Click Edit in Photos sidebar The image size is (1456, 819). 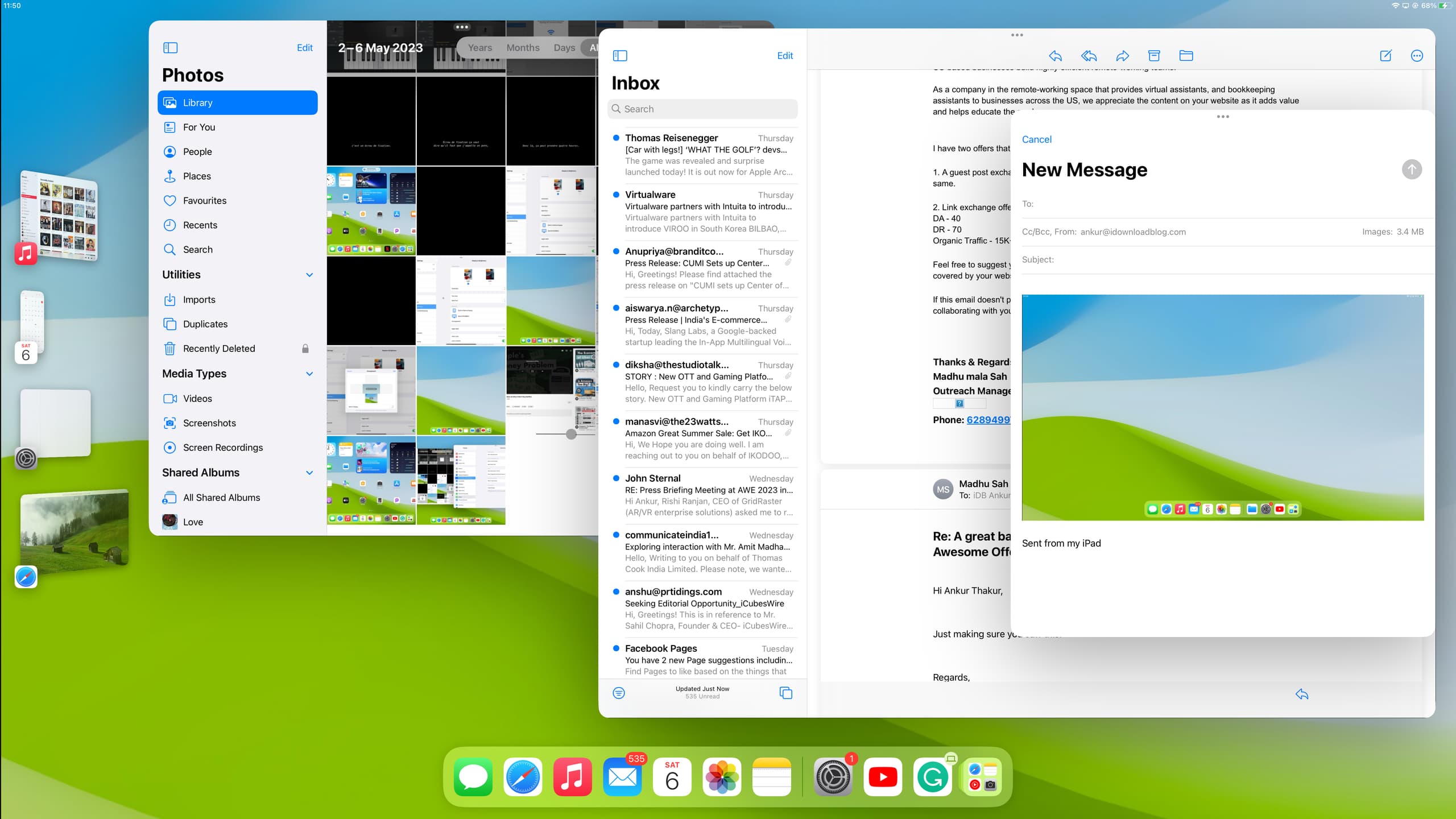[304, 48]
